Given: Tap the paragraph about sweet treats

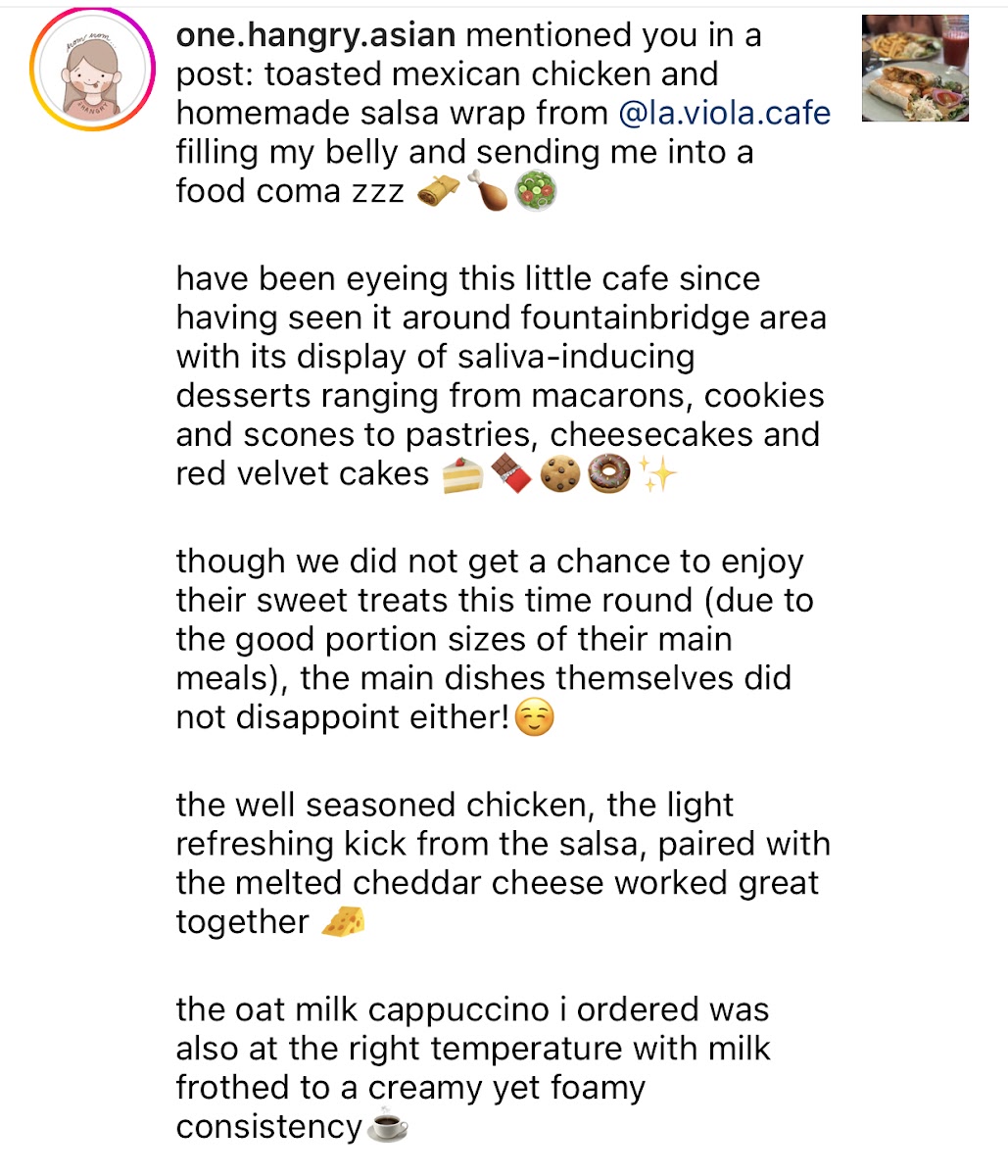Looking at the screenshot, I should 490,639.
